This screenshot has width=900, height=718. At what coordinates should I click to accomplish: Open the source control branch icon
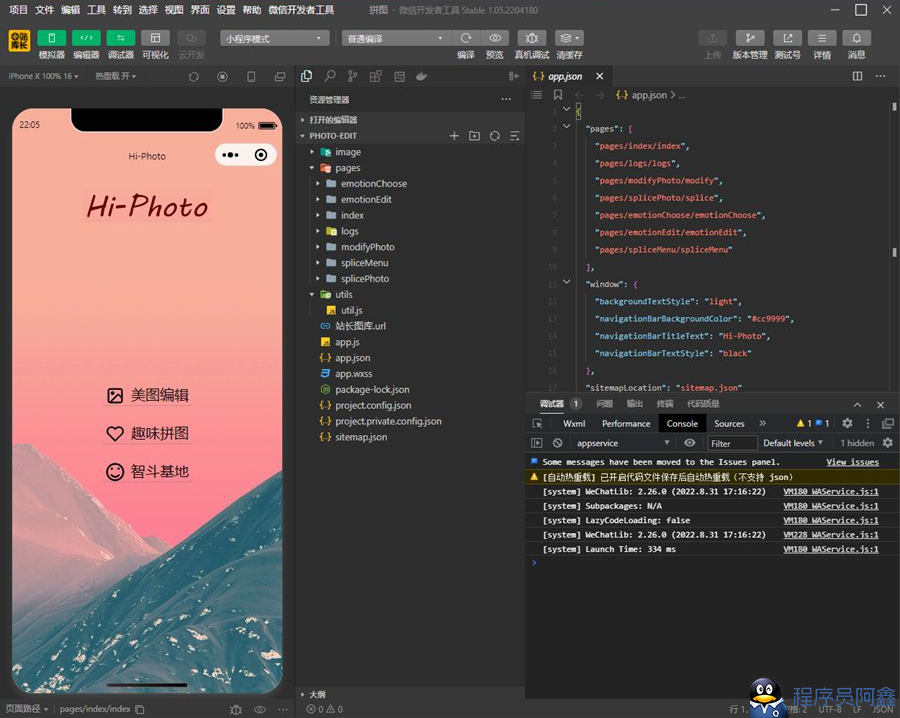(x=352, y=76)
